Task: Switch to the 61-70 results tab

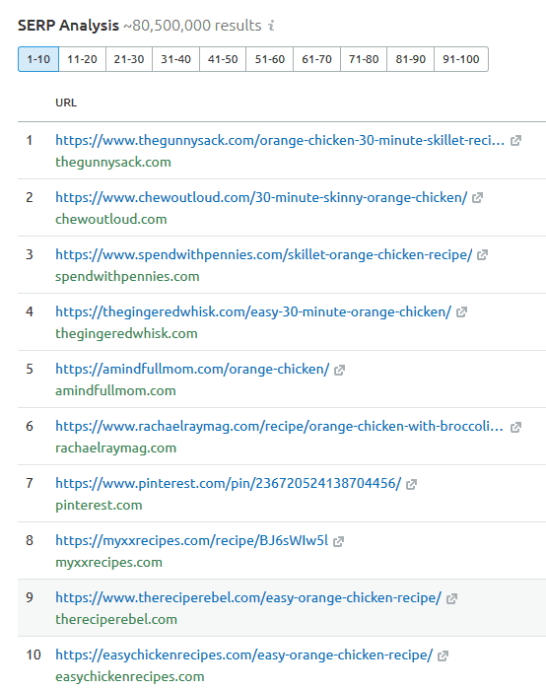Action: [317, 59]
